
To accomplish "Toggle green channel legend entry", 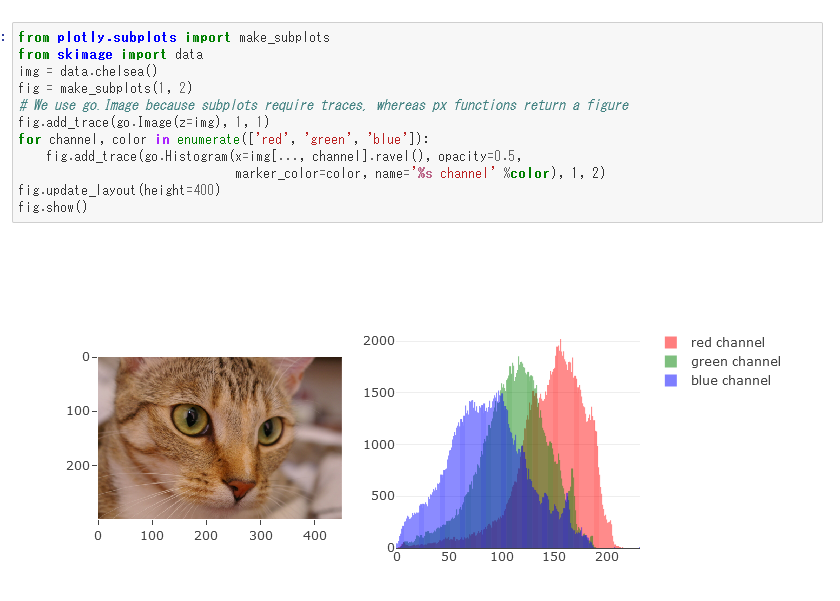I will 723,362.
